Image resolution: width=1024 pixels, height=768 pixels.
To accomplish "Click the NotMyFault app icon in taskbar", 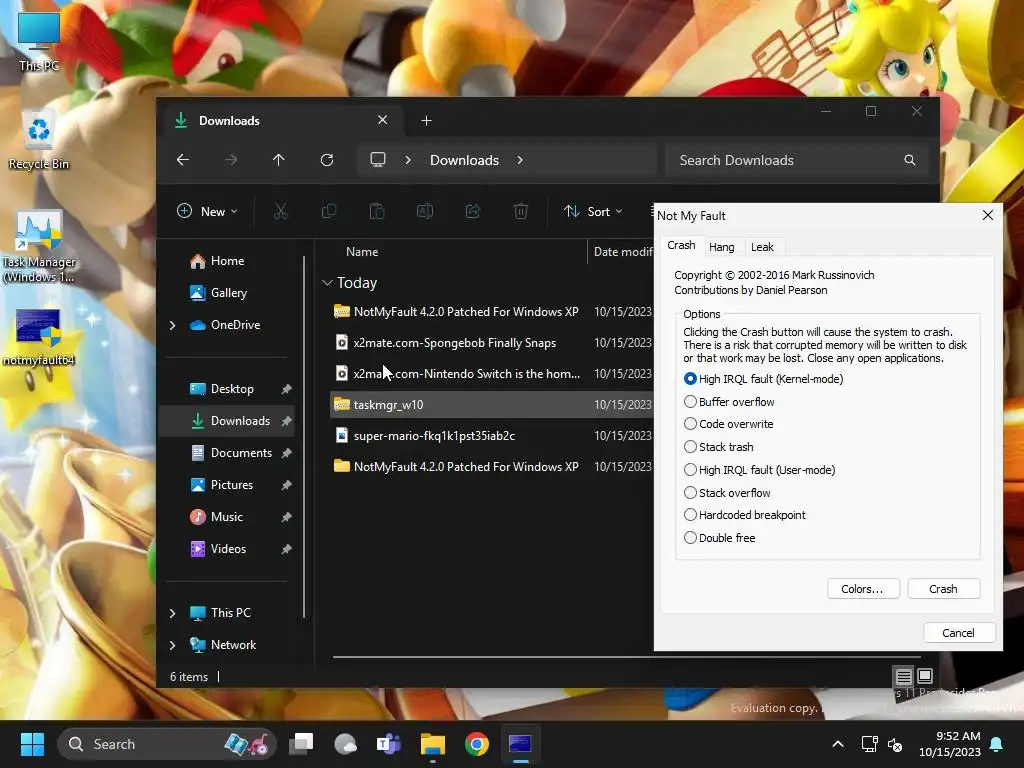I will coord(520,744).
